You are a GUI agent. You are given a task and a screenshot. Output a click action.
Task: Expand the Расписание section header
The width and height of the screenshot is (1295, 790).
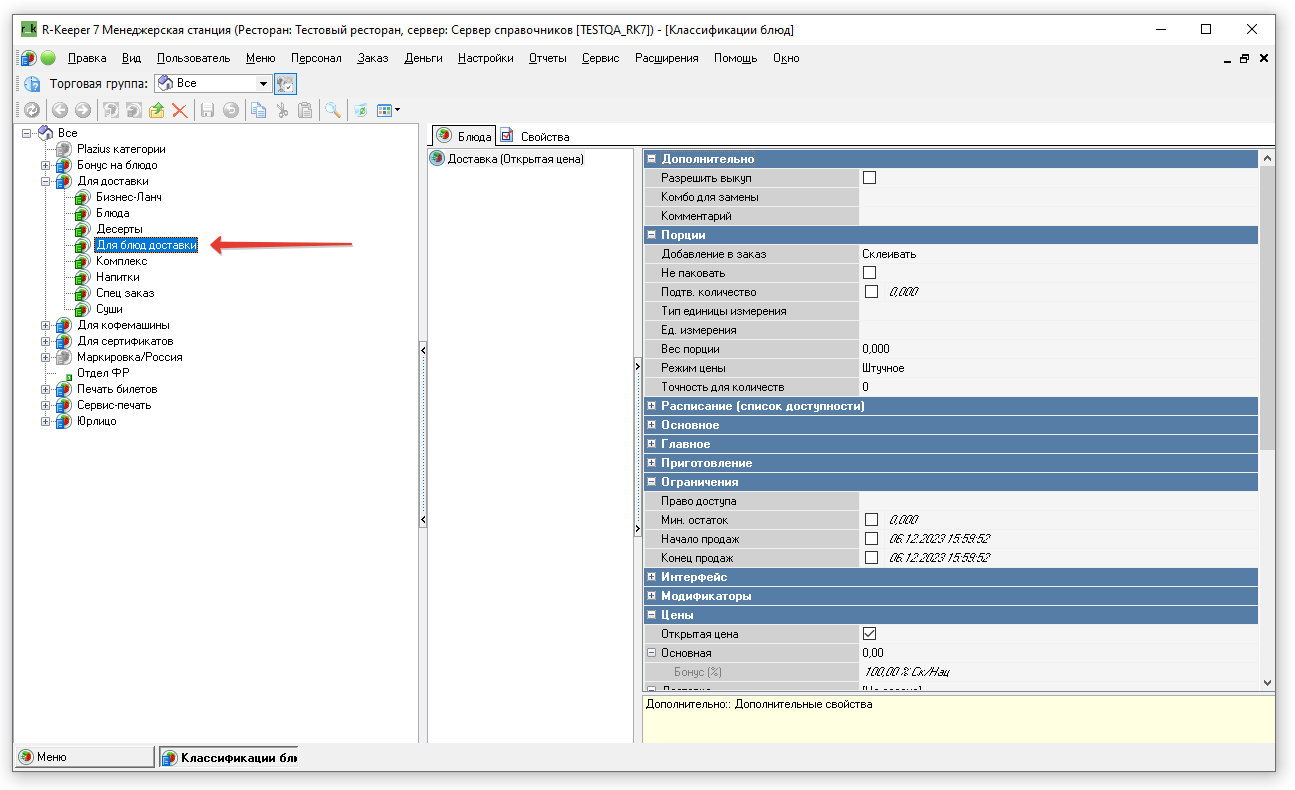point(651,406)
